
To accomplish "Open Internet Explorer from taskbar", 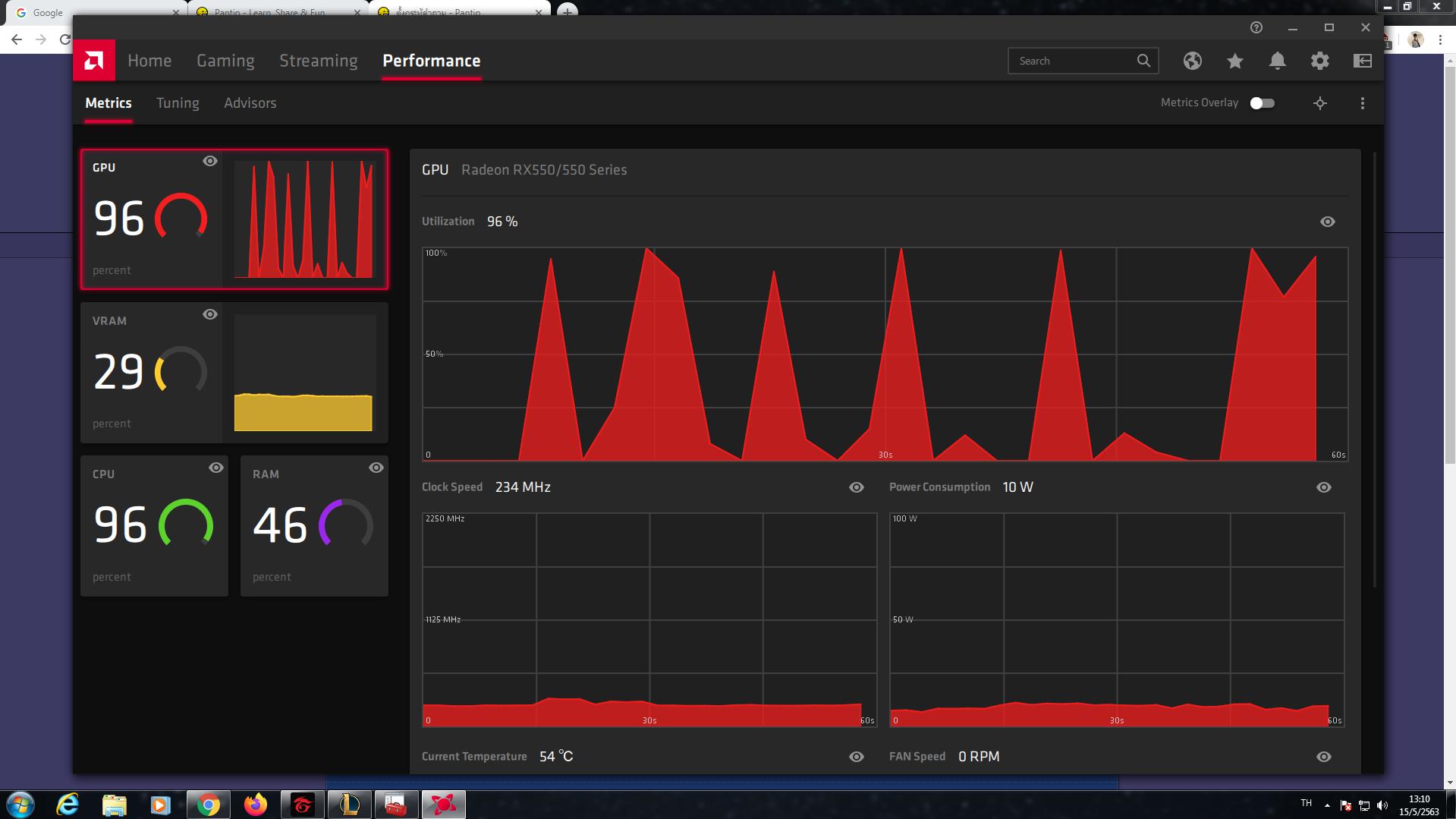I will (68, 804).
